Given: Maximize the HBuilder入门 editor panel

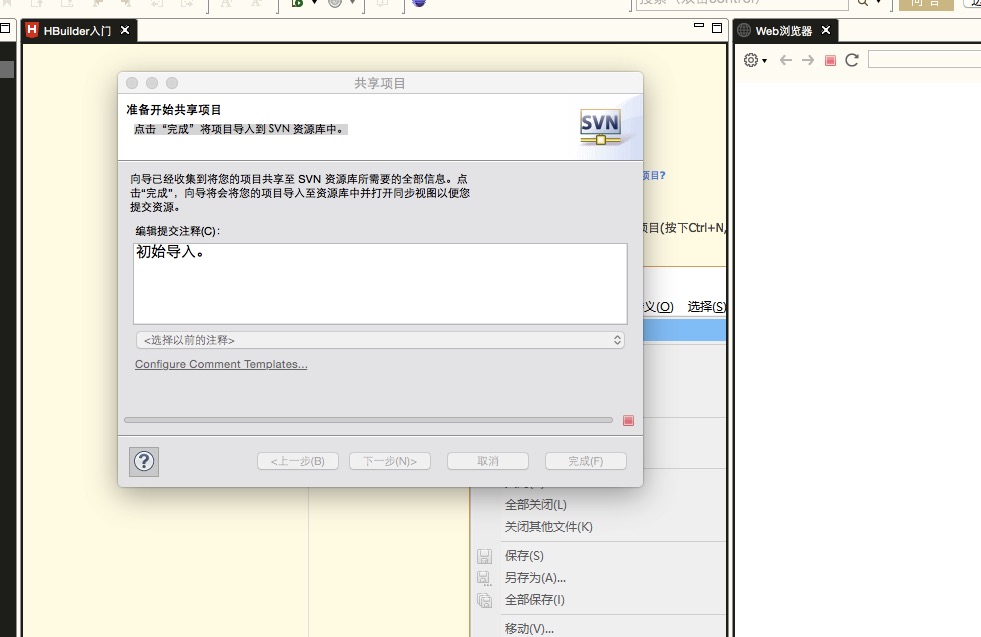Looking at the screenshot, I should [x=717, y=28].
